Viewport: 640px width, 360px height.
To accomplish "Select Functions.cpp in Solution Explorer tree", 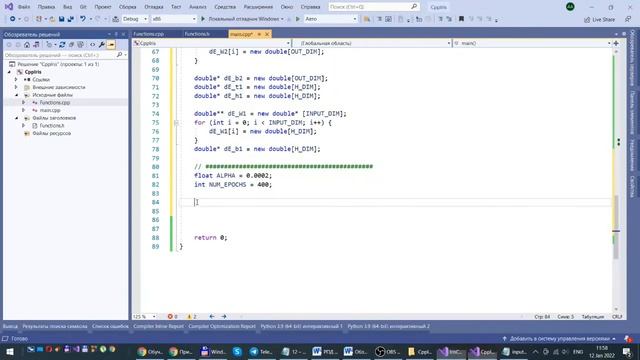I will coord(55,102).
